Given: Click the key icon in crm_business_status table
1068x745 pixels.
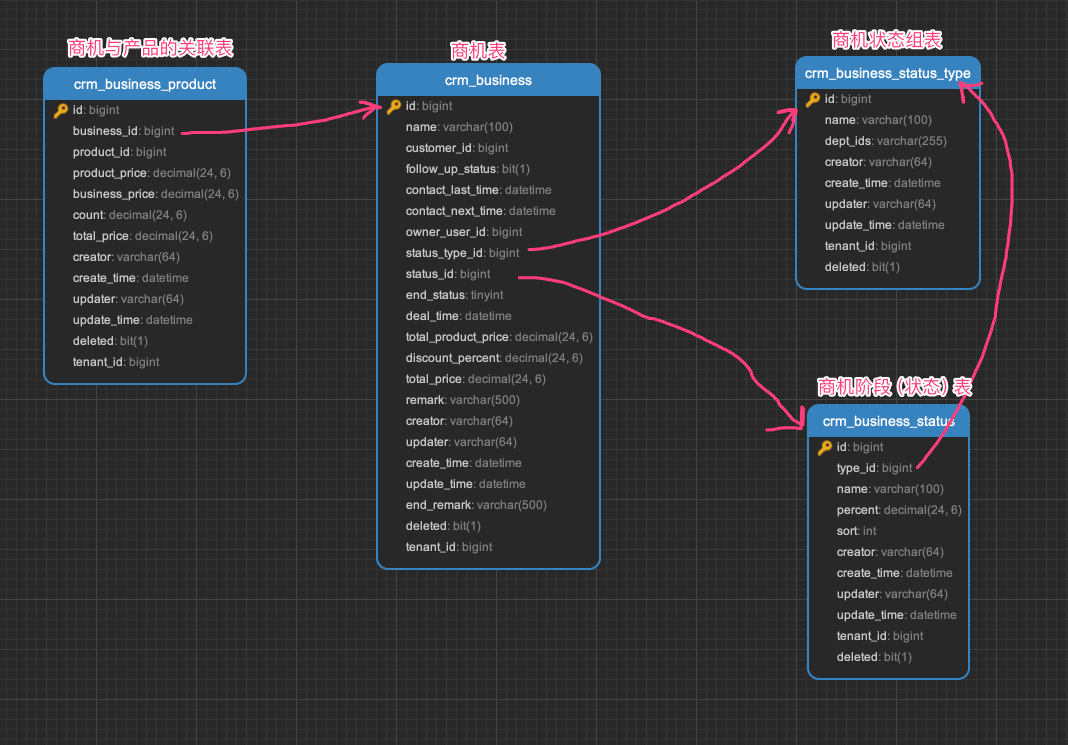Looking at the screenshot, I should click(825, 448).
